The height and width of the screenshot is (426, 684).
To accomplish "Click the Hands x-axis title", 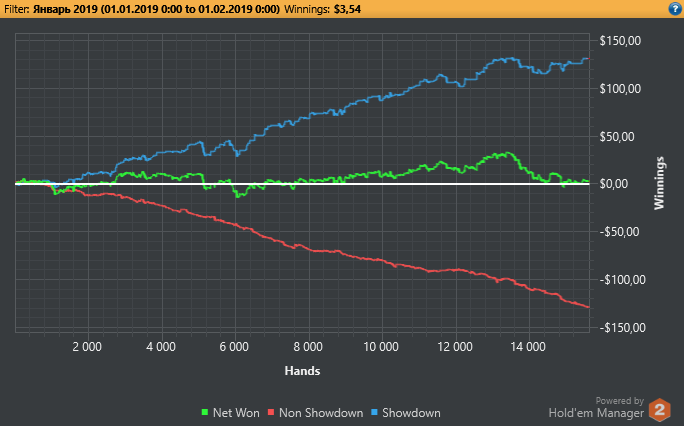I will (302, 371).
